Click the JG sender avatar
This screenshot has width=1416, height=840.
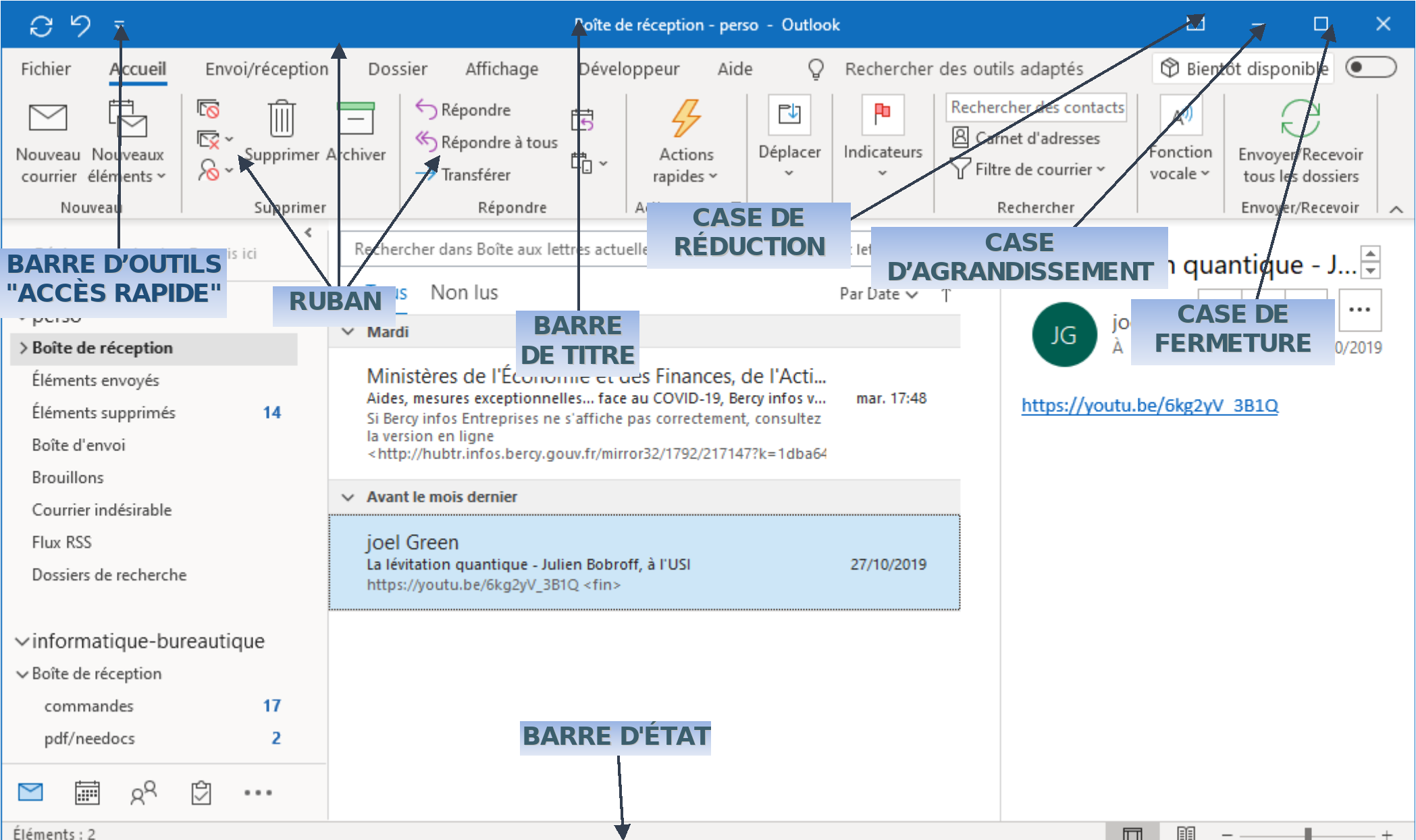pyautogui.click(x=1065, y=334)
